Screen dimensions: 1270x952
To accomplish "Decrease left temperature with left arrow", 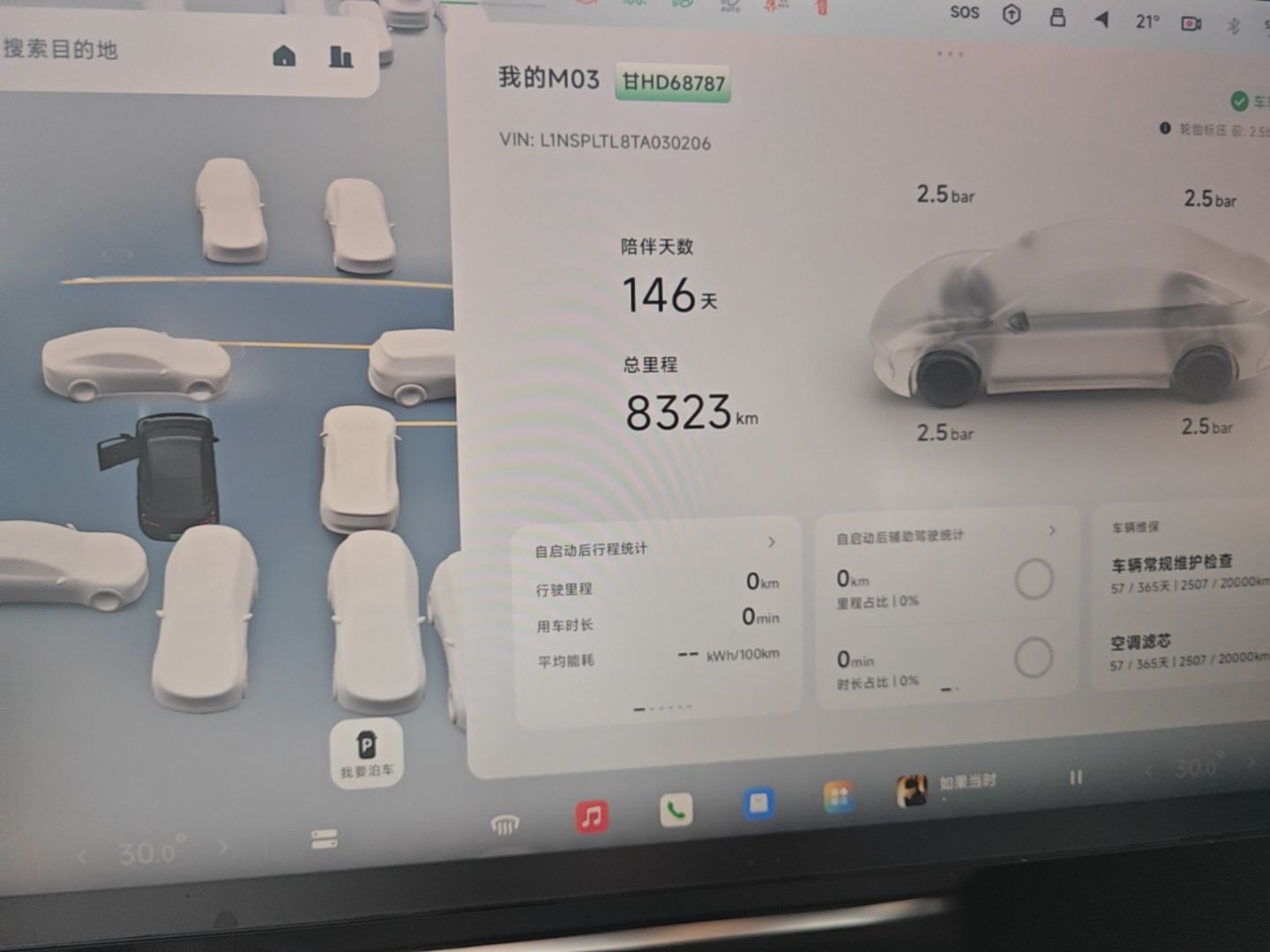I will [x=83, y=856].
